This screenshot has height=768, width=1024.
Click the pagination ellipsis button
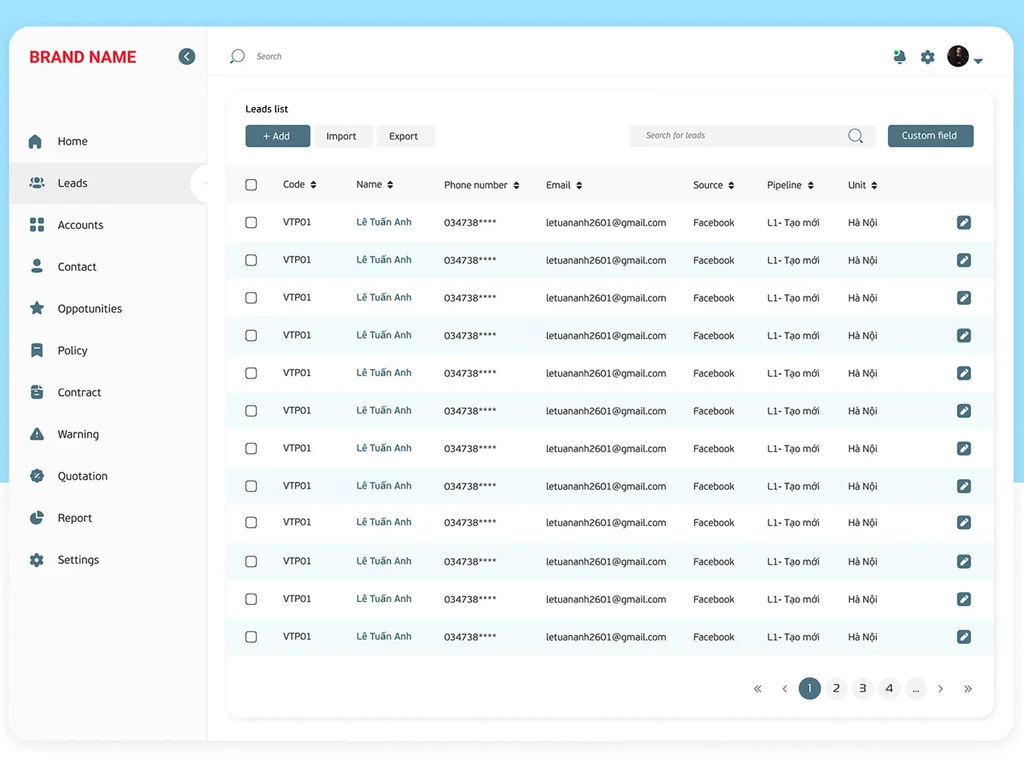pyautogui.click(x=916, y=688)
